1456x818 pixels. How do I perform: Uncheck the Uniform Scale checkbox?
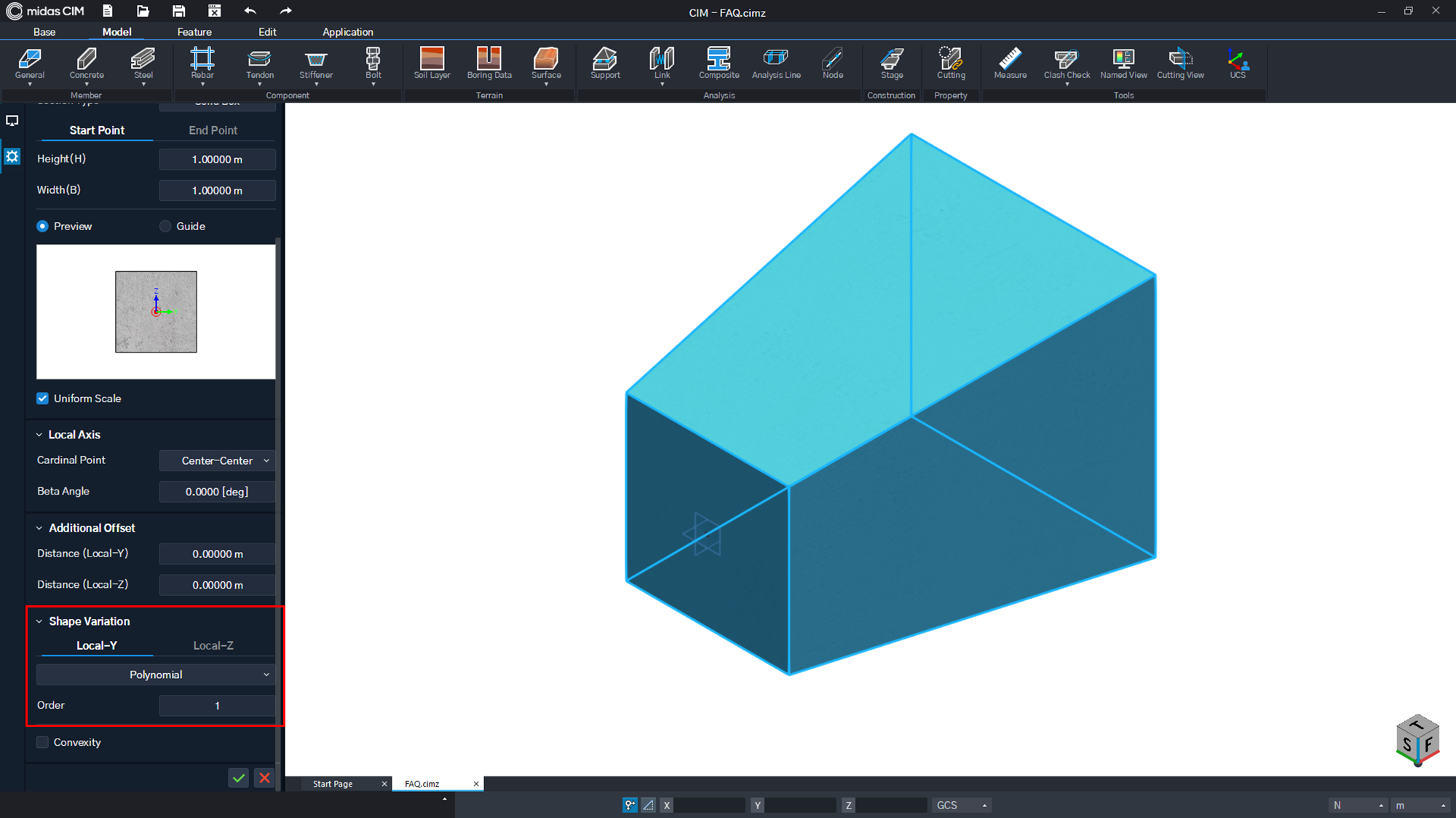43,398
